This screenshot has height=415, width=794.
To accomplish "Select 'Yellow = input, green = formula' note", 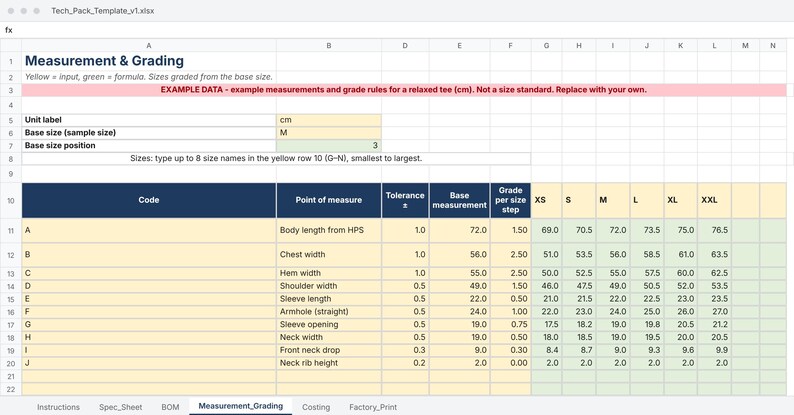I will (149, 77).
